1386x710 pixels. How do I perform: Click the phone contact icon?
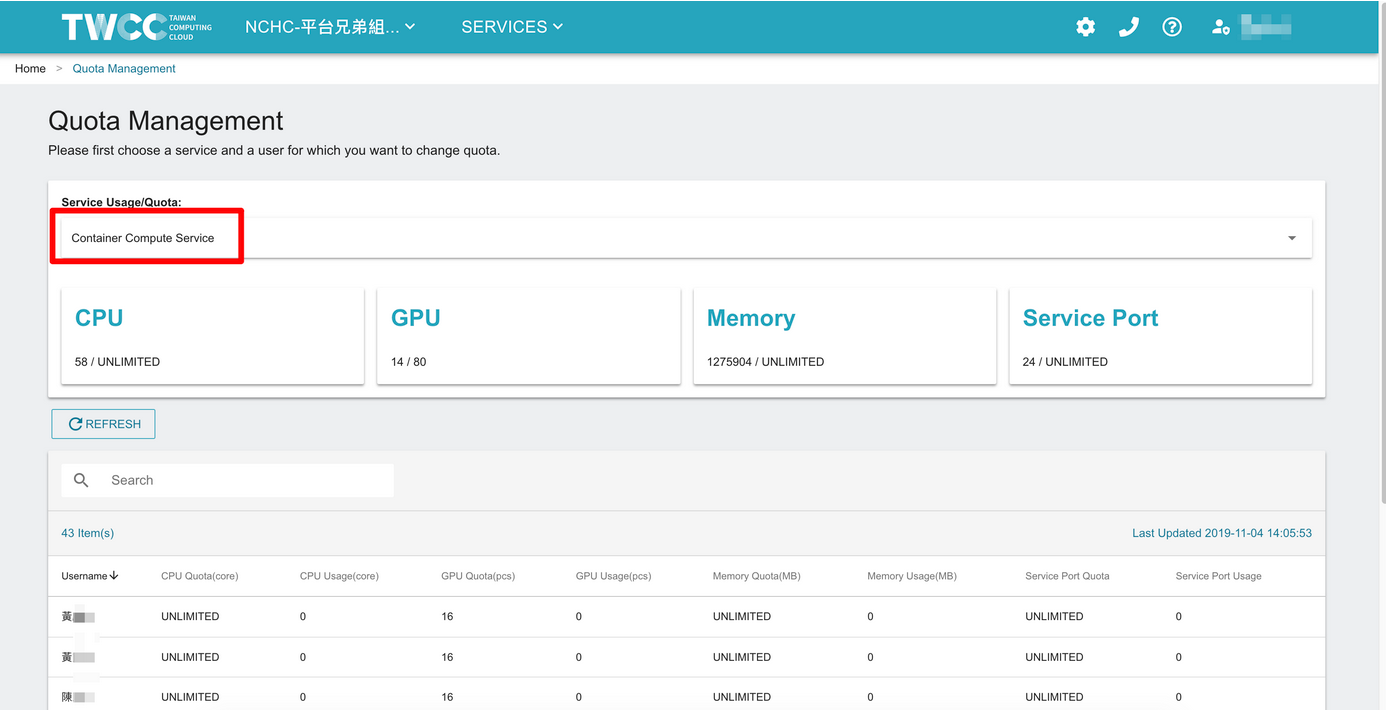pos(1128,27)
